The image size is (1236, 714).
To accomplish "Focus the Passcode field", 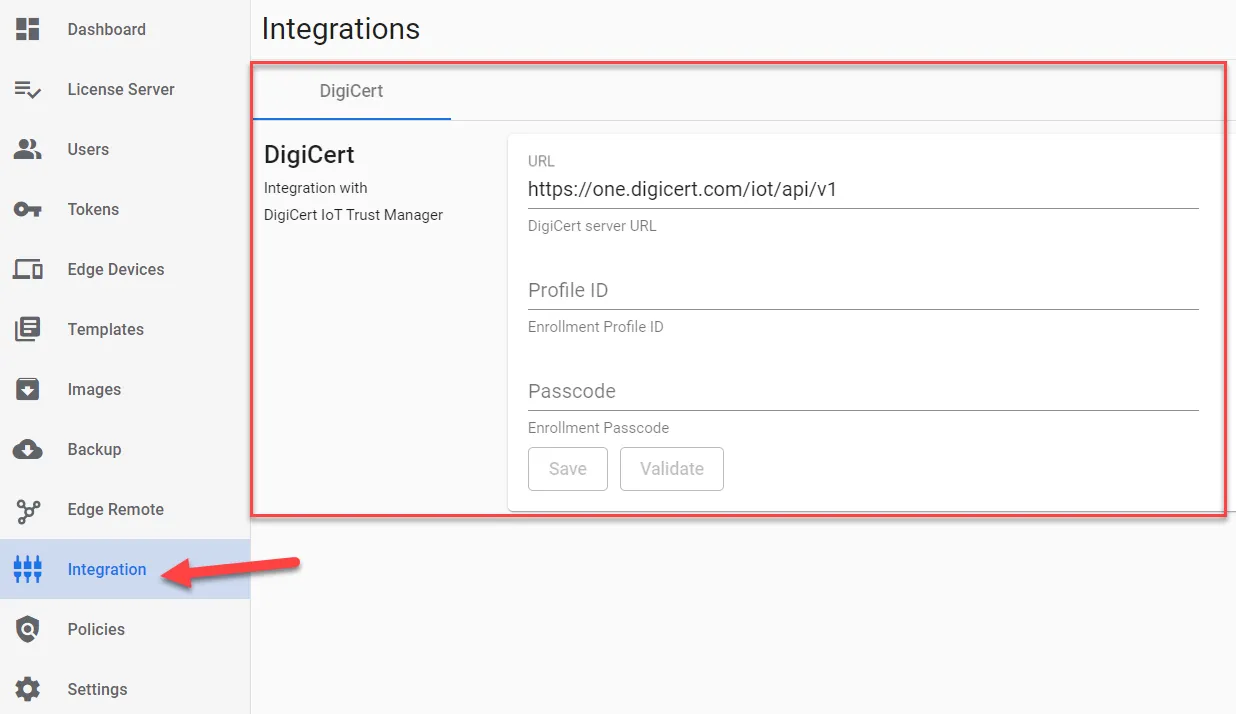I will 863,391.
